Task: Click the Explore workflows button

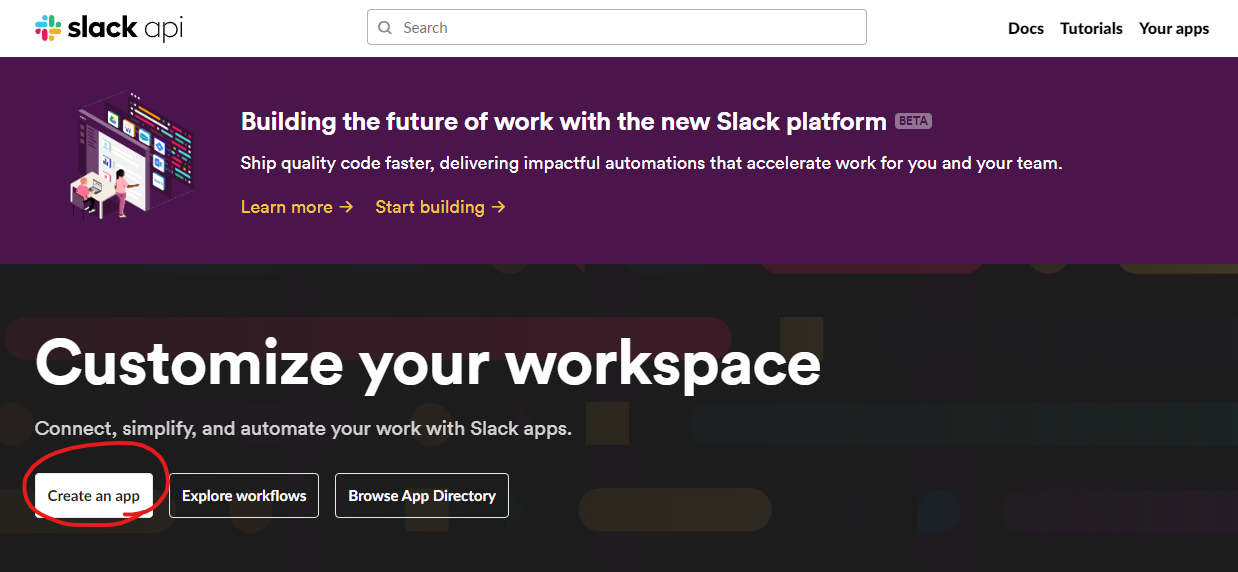Action: click(244, 496)
